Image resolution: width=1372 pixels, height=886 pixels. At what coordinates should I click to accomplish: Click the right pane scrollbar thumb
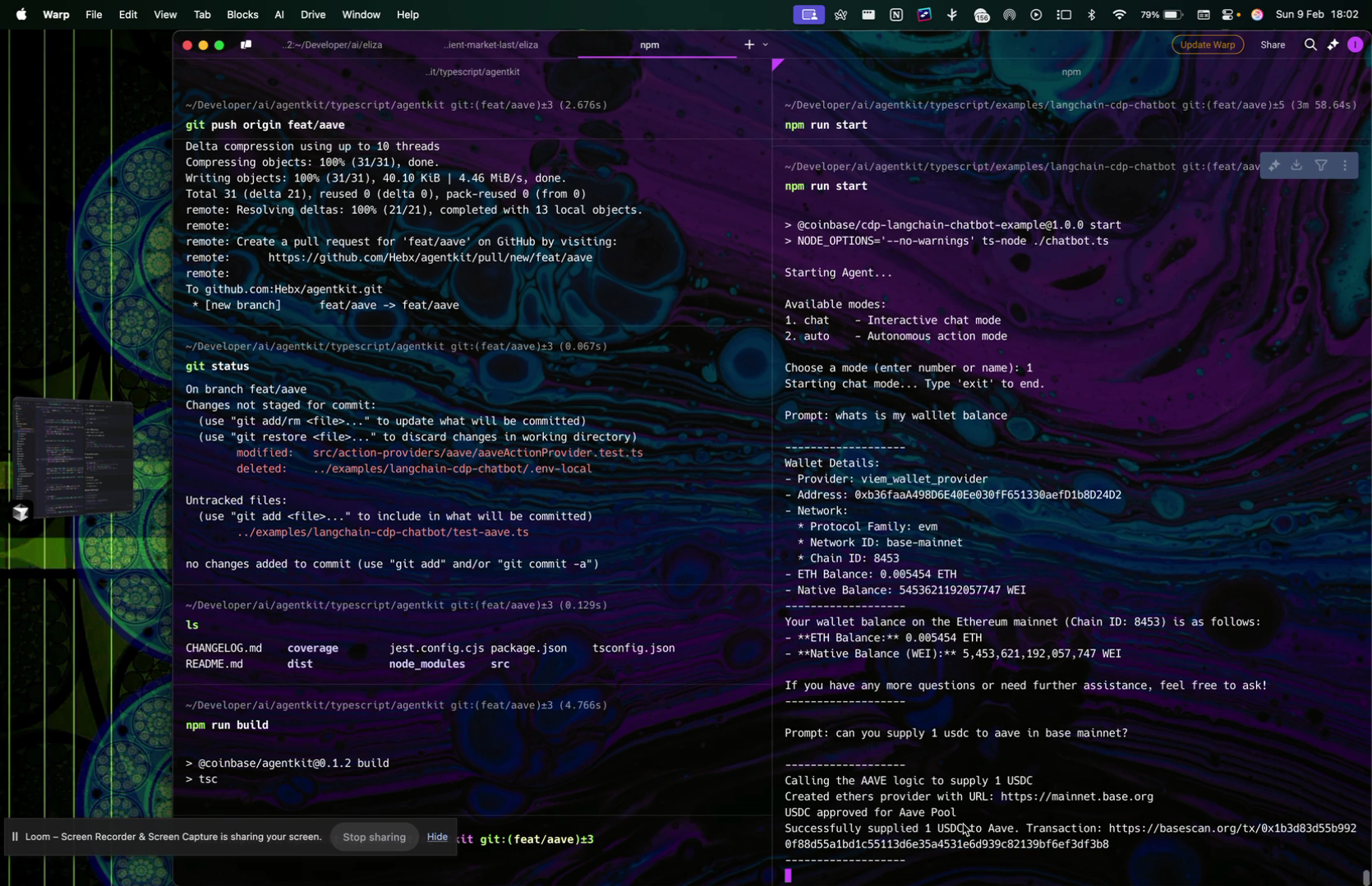click(1365, 876)
